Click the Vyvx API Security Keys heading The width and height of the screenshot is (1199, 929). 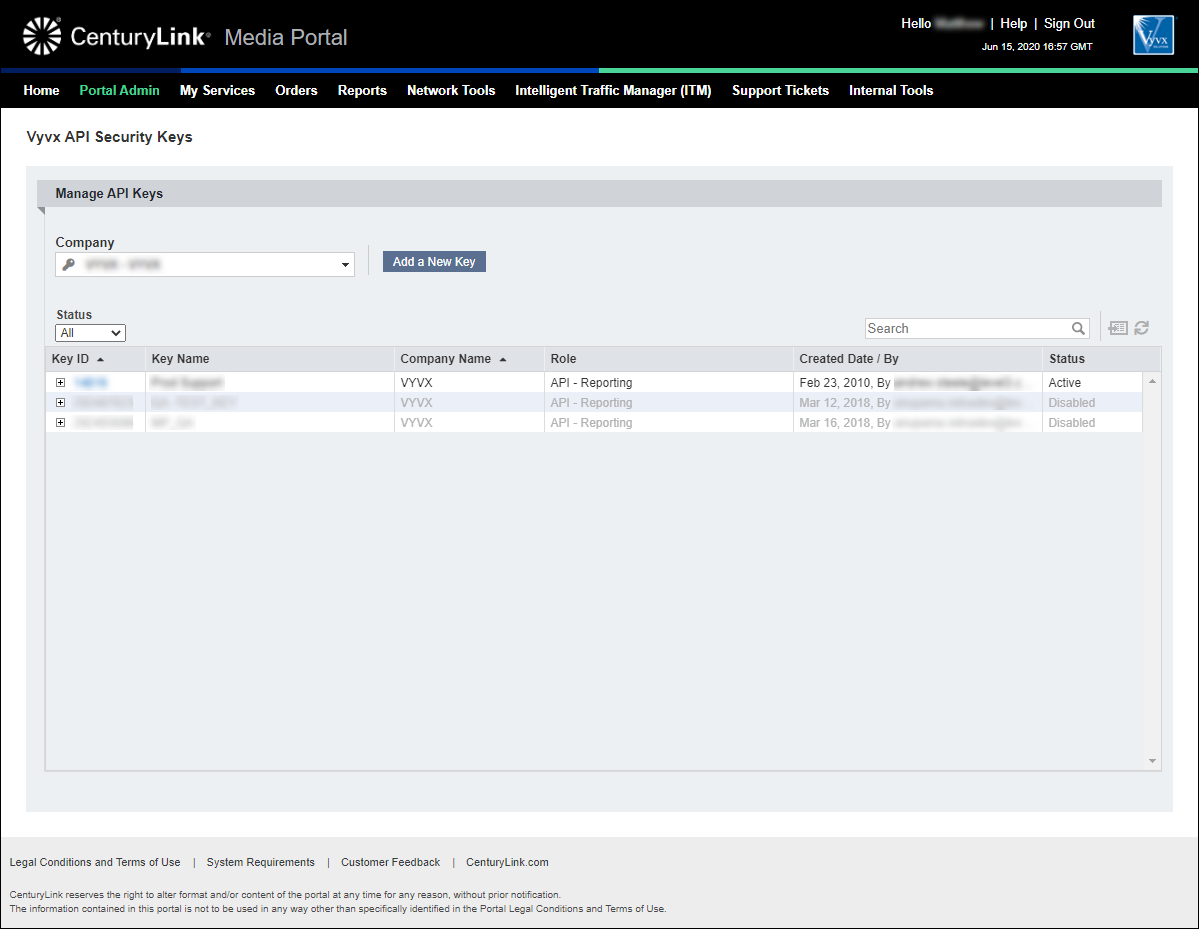[x=109, y=137]
